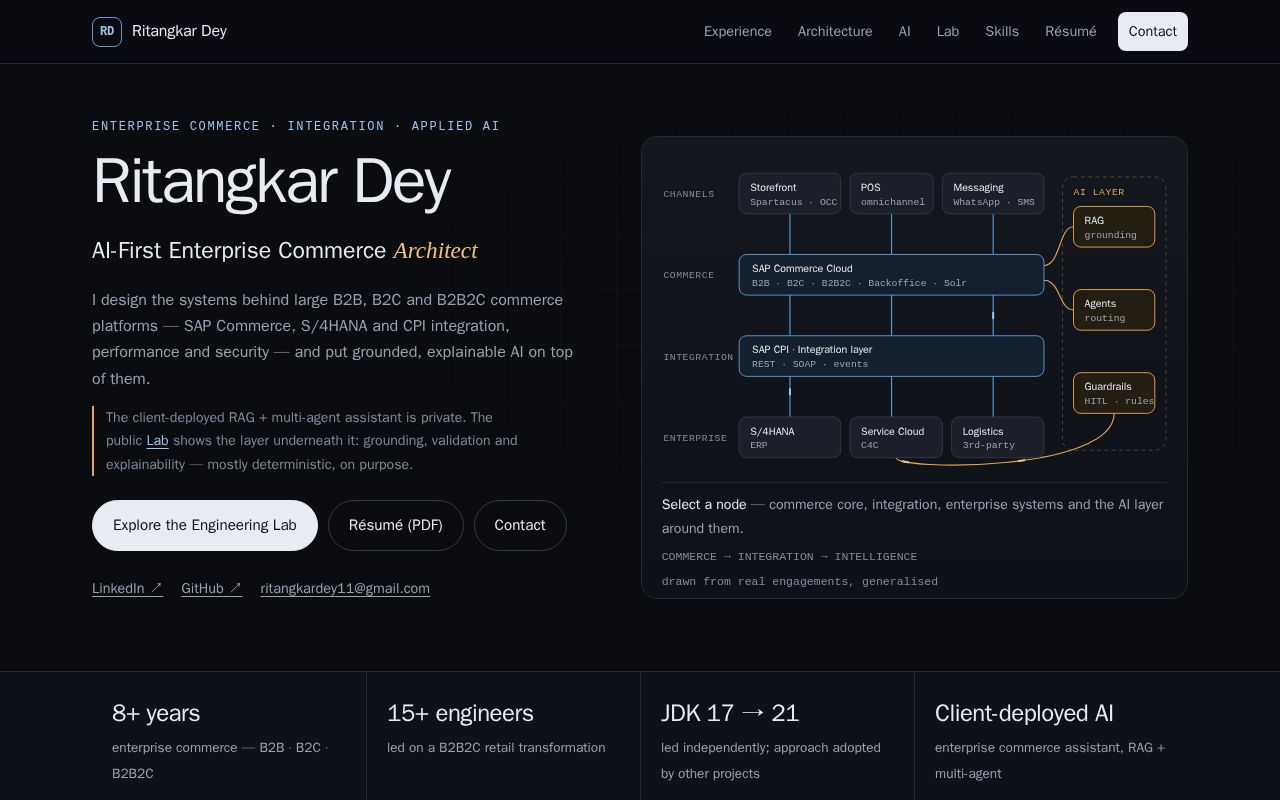Select the Agents routing node
1280x800 pixels.
[x=1114, y=310]
